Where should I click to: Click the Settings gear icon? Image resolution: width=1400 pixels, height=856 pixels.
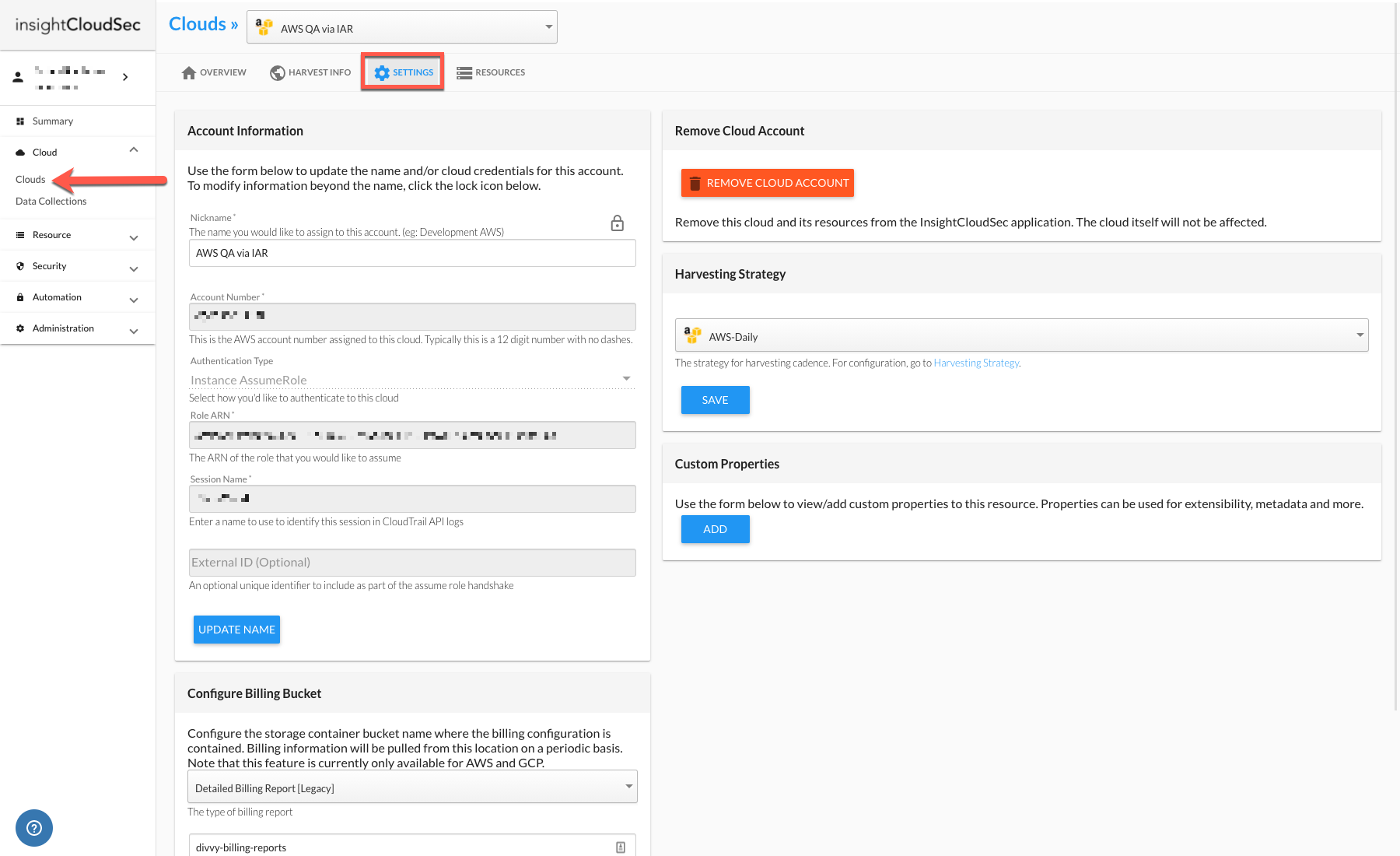click(x=382, y=72)
